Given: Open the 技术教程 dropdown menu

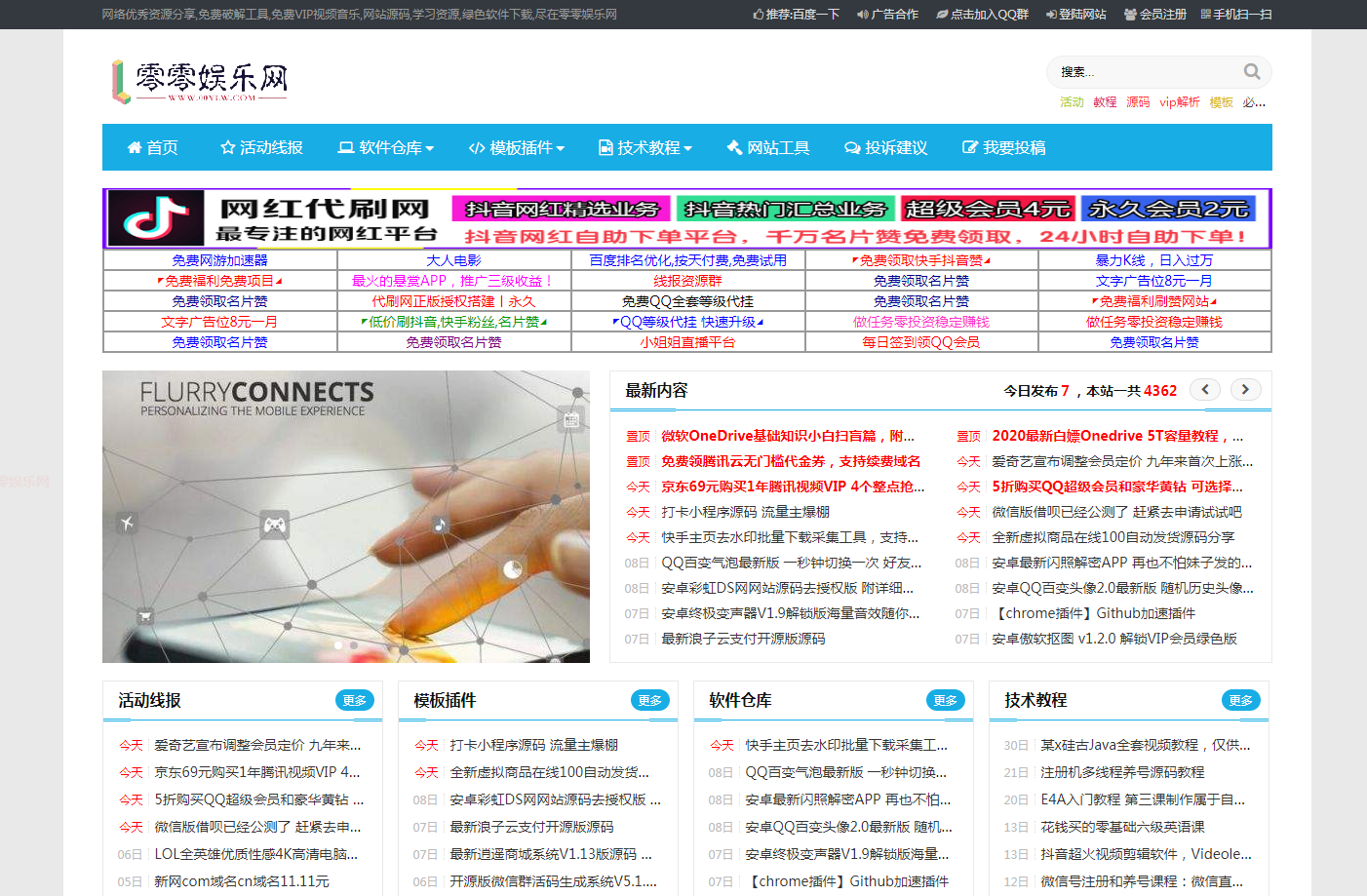Looking at the screenshot, I should pos(645,147).
